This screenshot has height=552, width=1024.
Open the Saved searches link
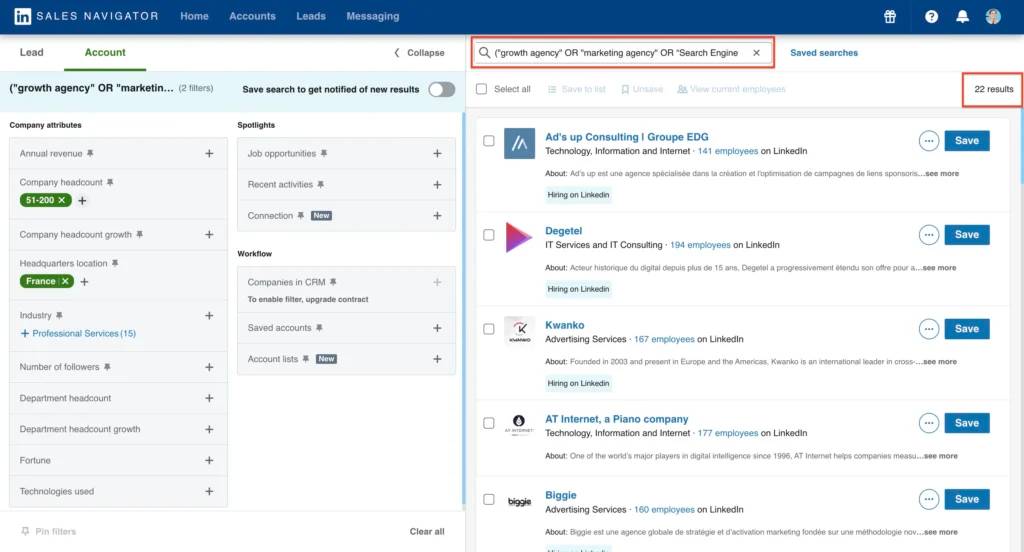pos(823,53)
